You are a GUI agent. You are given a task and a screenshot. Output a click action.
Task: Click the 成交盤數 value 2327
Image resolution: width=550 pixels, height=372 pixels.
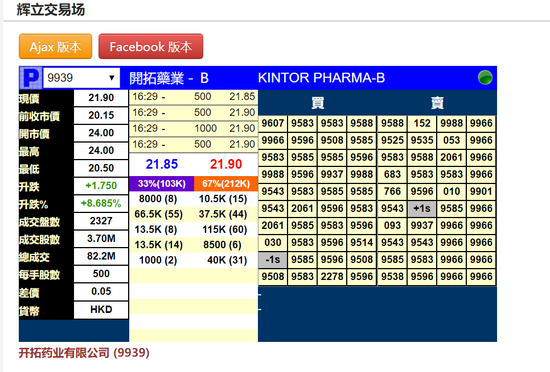click(101, 221)
